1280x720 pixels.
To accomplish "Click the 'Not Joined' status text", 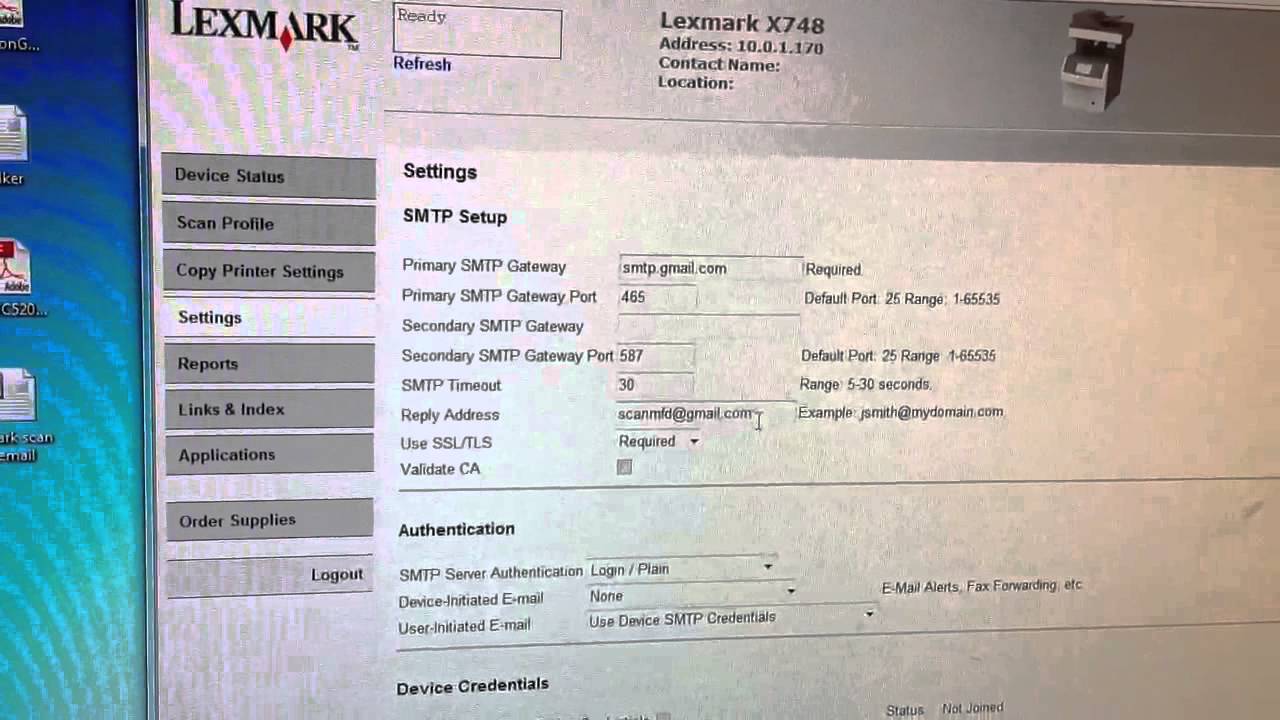I will coord(972,708).
